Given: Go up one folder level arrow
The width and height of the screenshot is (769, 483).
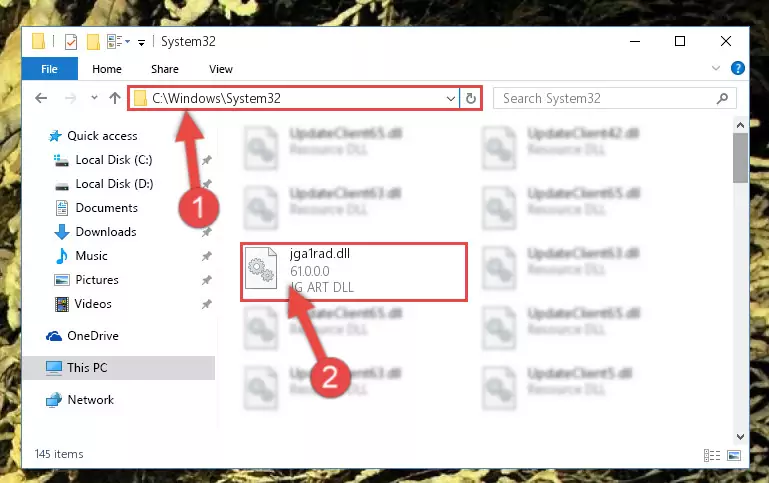Looking at the screenshot, I should pos(115,98).
